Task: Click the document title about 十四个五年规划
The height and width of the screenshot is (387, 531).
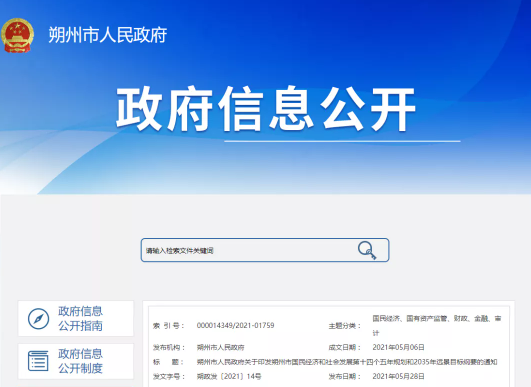Action: click(347, 362)
